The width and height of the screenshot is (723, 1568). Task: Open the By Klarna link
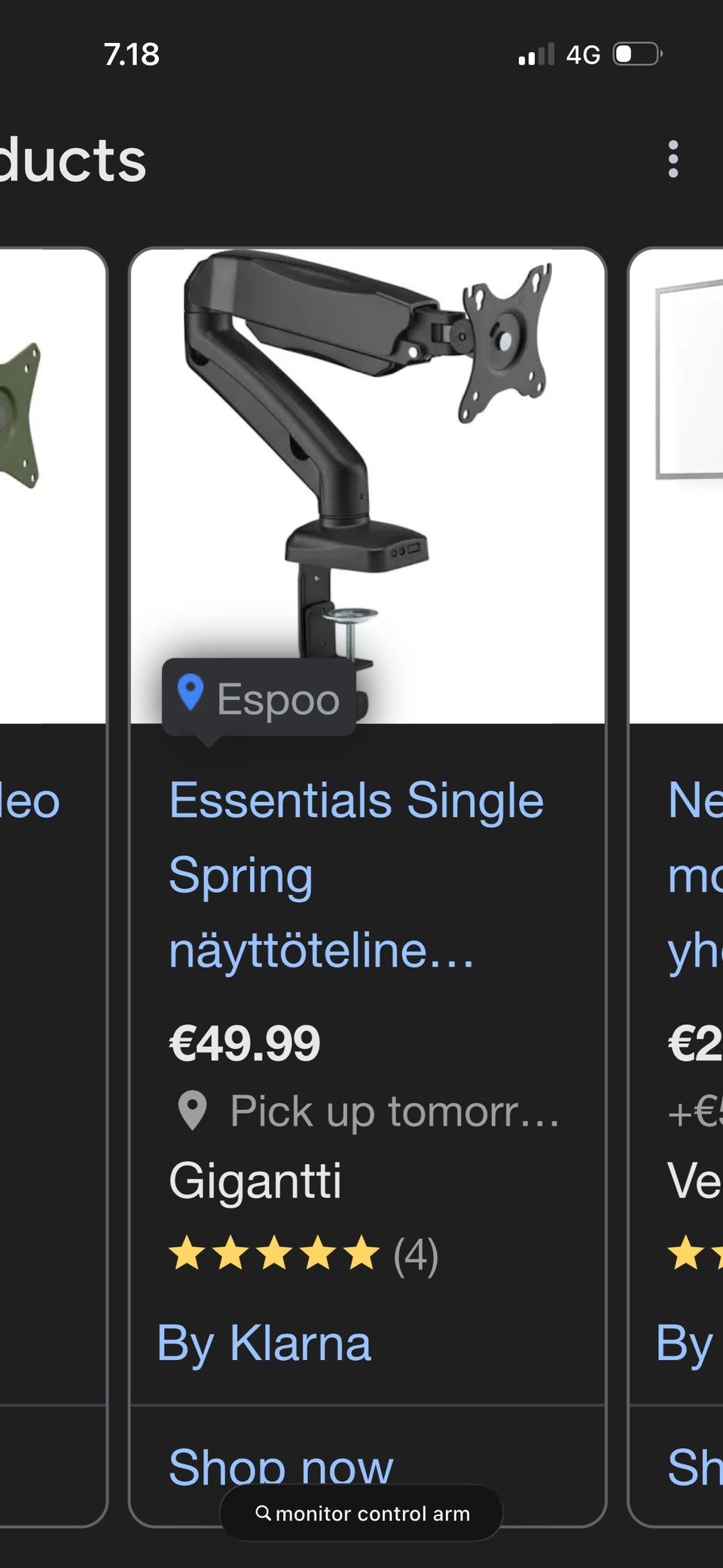pyautogui.click(x=264, y=1343)
